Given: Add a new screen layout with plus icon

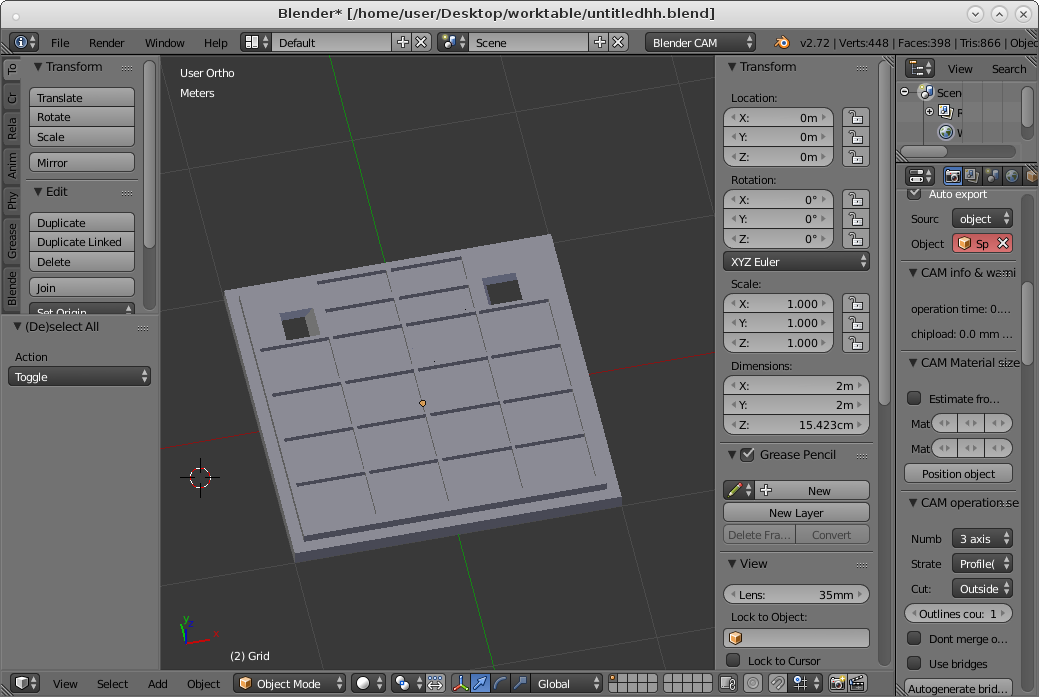Looking at the screenshot, I should [402, 42].
